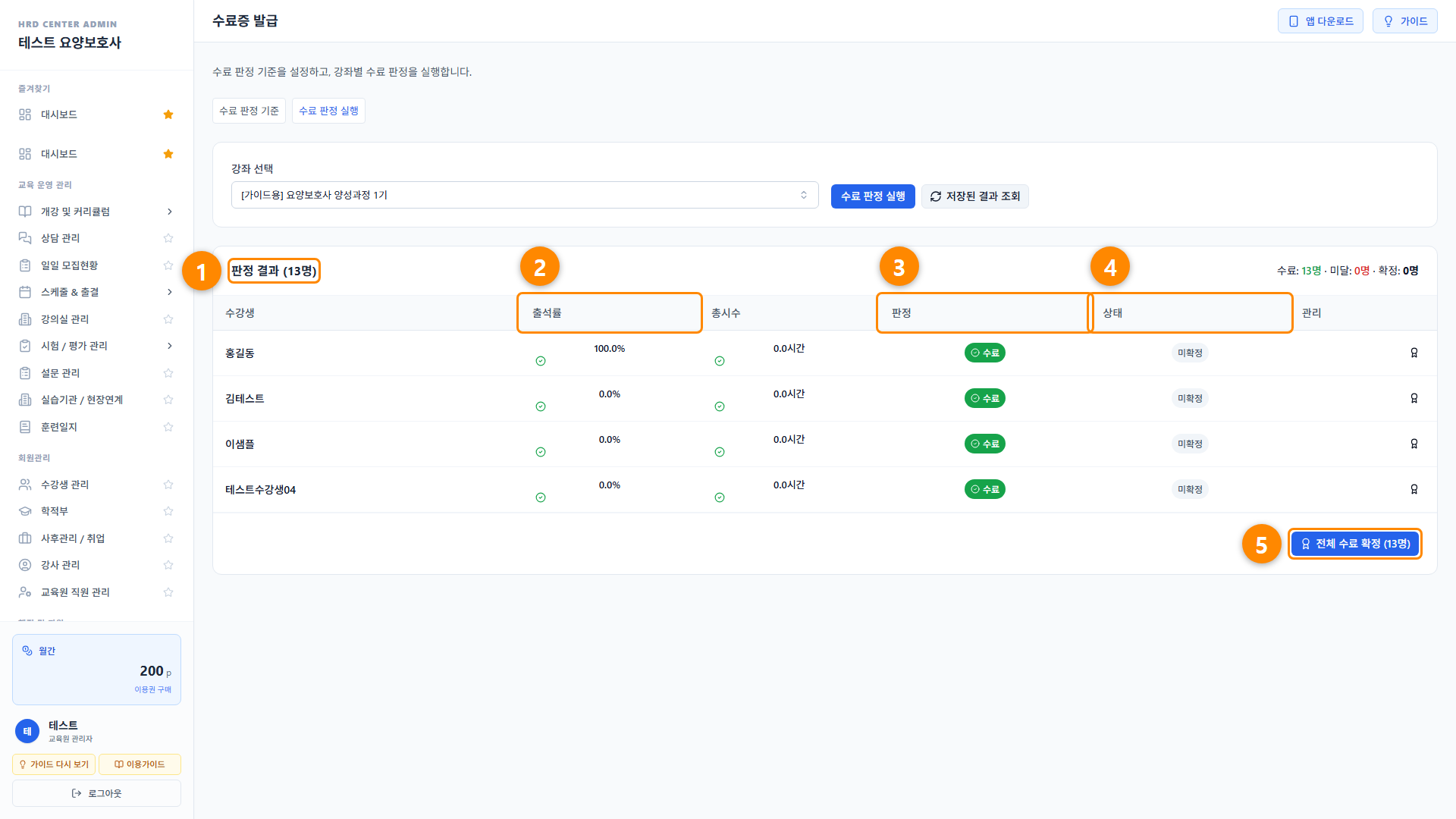Click 수료 badge in 홍길동's row

tap(984, 353)
